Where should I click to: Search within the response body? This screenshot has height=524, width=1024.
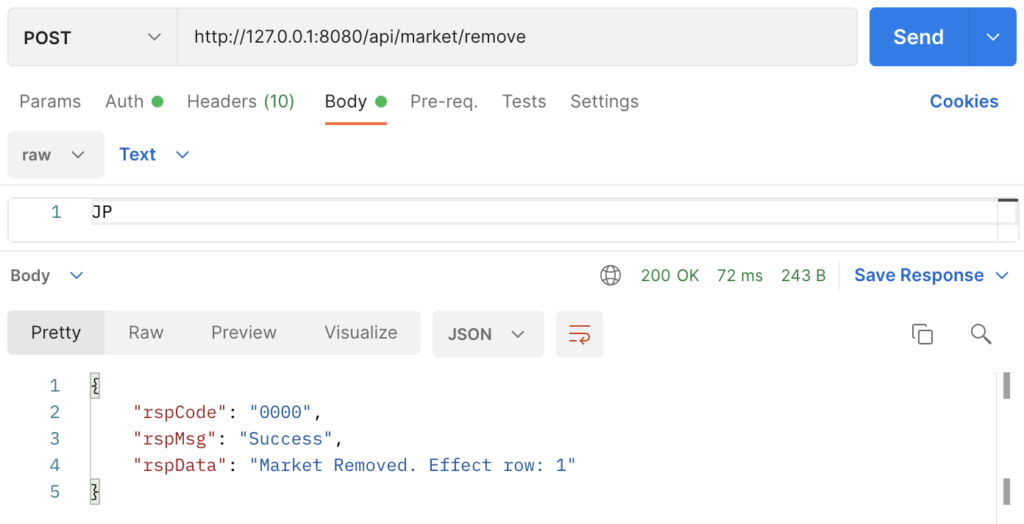pos(981,334)
